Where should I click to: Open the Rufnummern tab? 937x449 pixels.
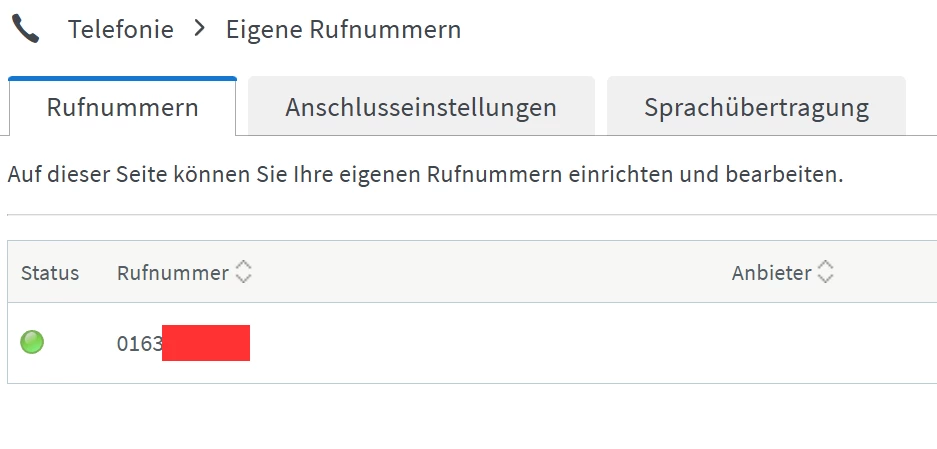[x=122, y=107]
